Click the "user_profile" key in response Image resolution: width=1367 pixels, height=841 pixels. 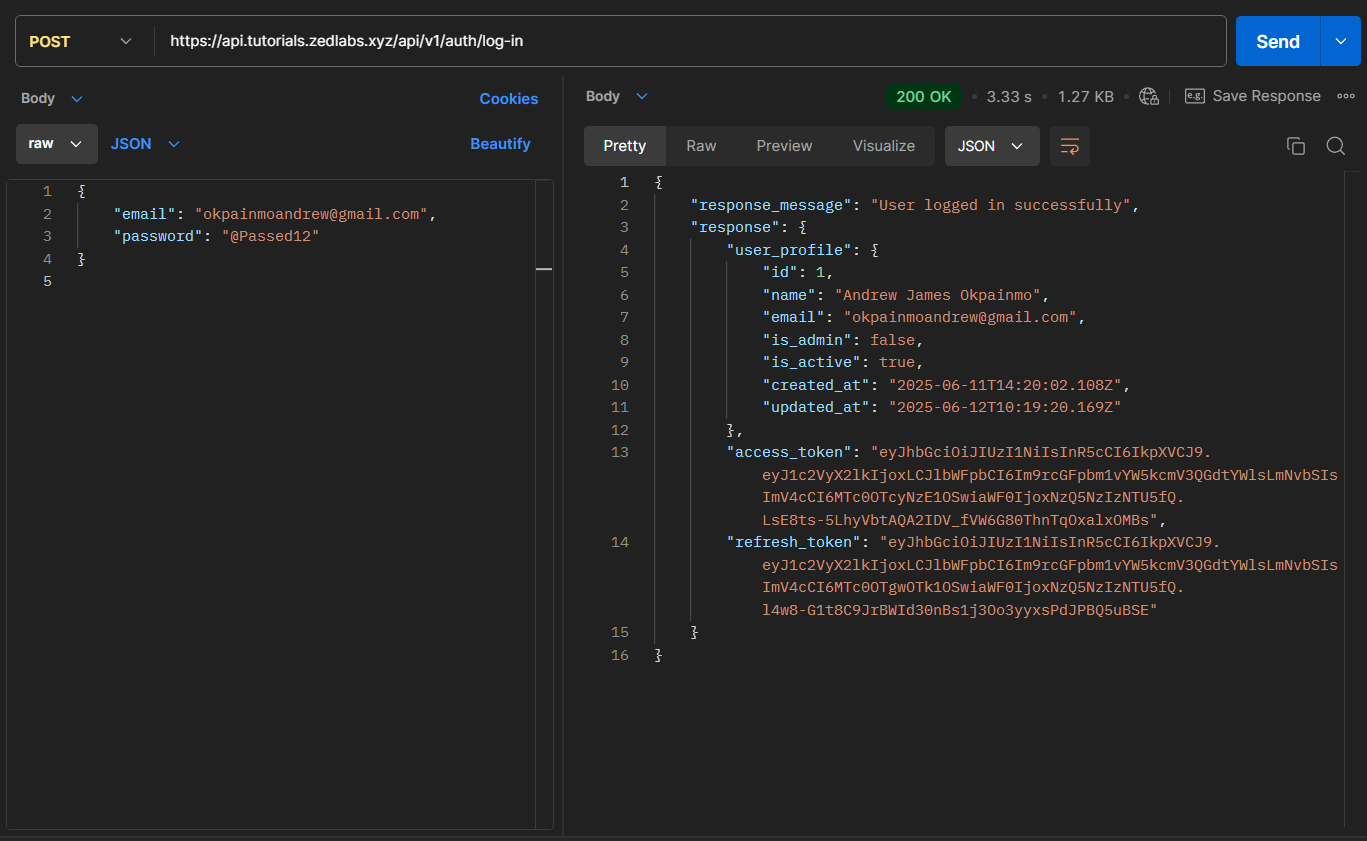789,250
